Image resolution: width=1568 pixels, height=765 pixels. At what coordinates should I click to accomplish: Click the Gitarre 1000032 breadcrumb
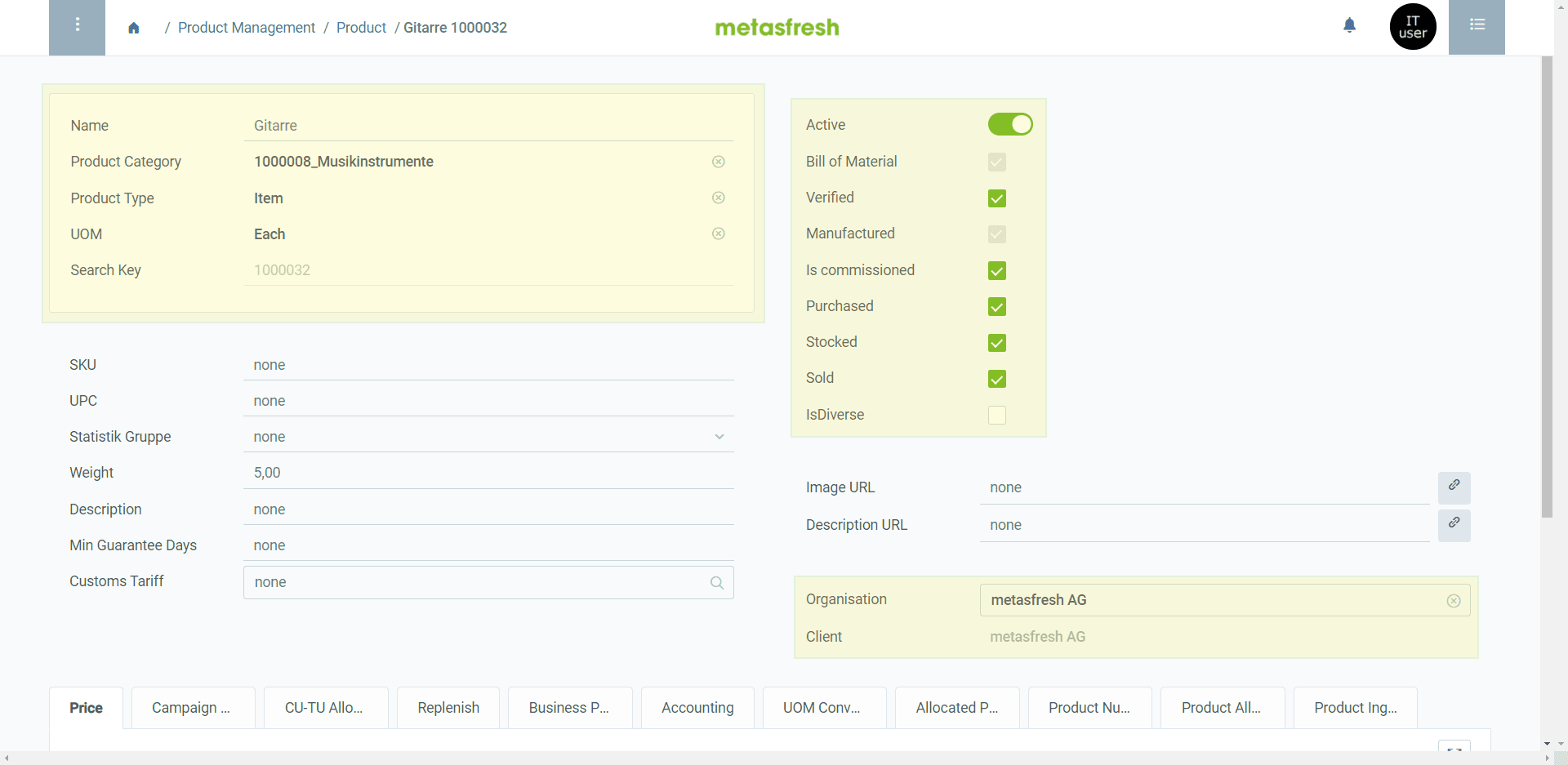click(x=455, y=28)
